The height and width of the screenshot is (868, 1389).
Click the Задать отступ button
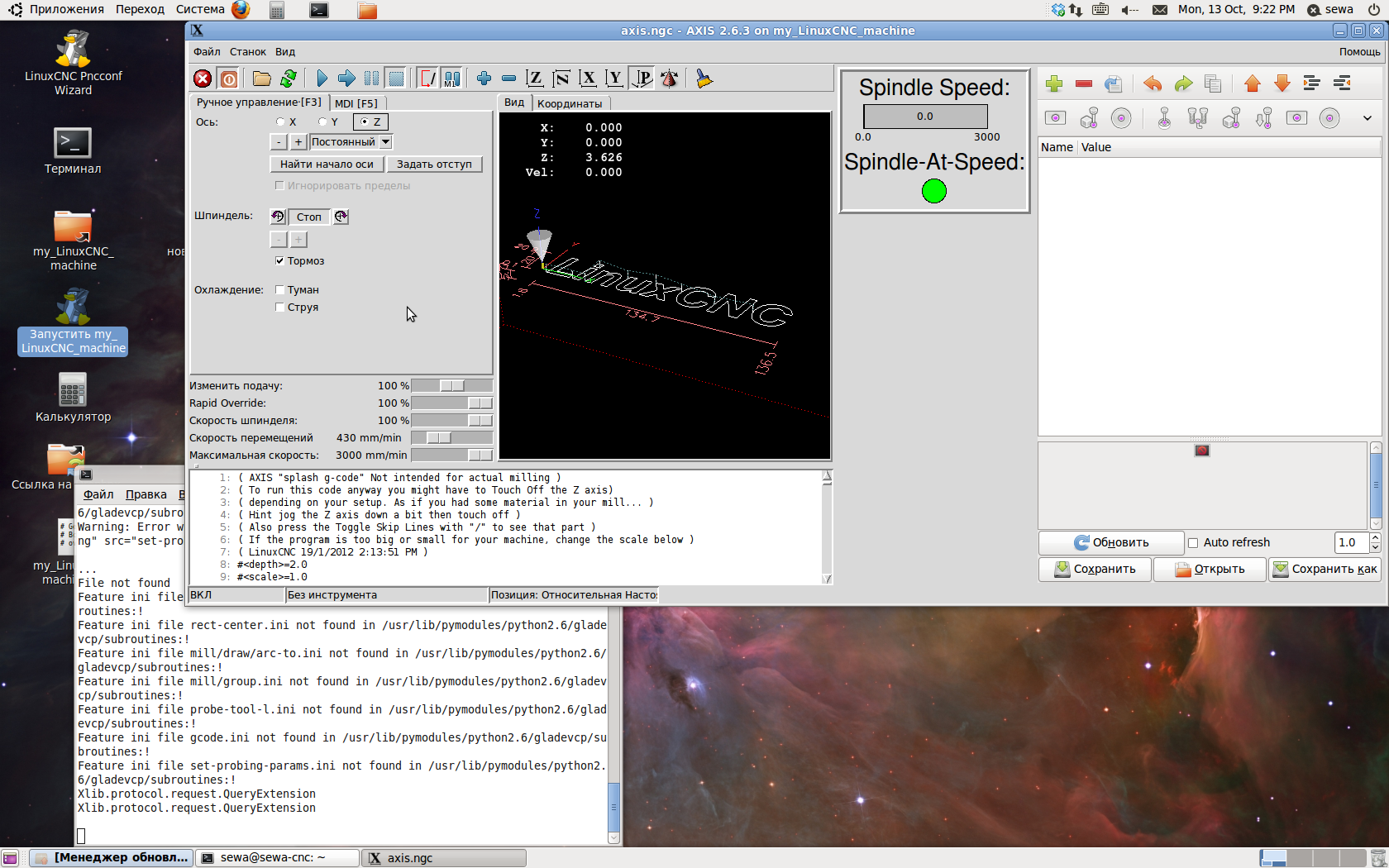[434, 165]
